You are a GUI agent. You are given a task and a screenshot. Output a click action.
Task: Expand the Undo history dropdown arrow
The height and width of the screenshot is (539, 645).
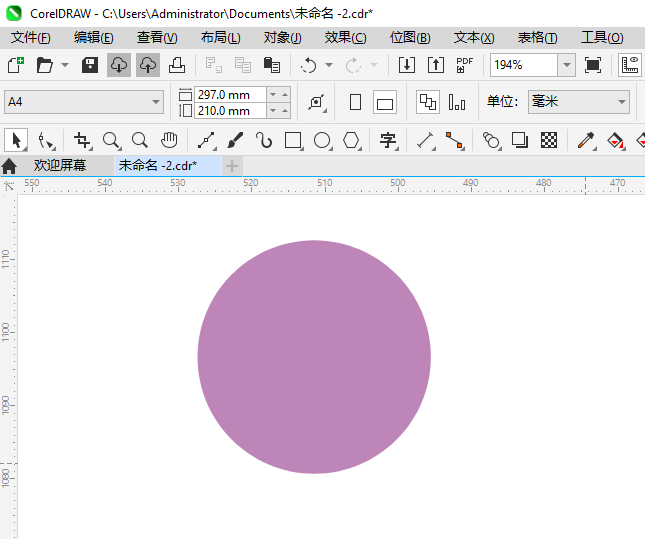[329, 65]
